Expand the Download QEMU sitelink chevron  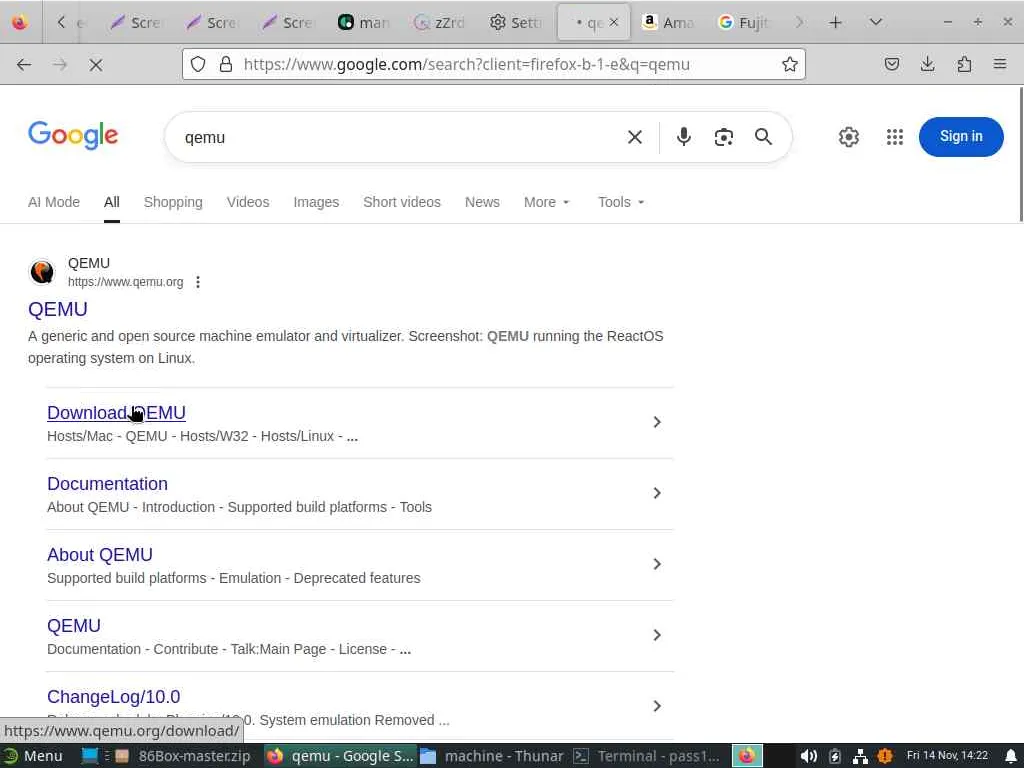[657, 423]
